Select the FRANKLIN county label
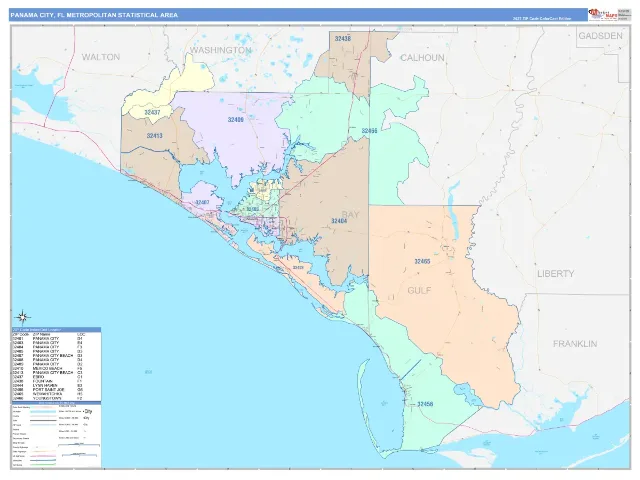The image size is (640, 480). coord(575,344)
